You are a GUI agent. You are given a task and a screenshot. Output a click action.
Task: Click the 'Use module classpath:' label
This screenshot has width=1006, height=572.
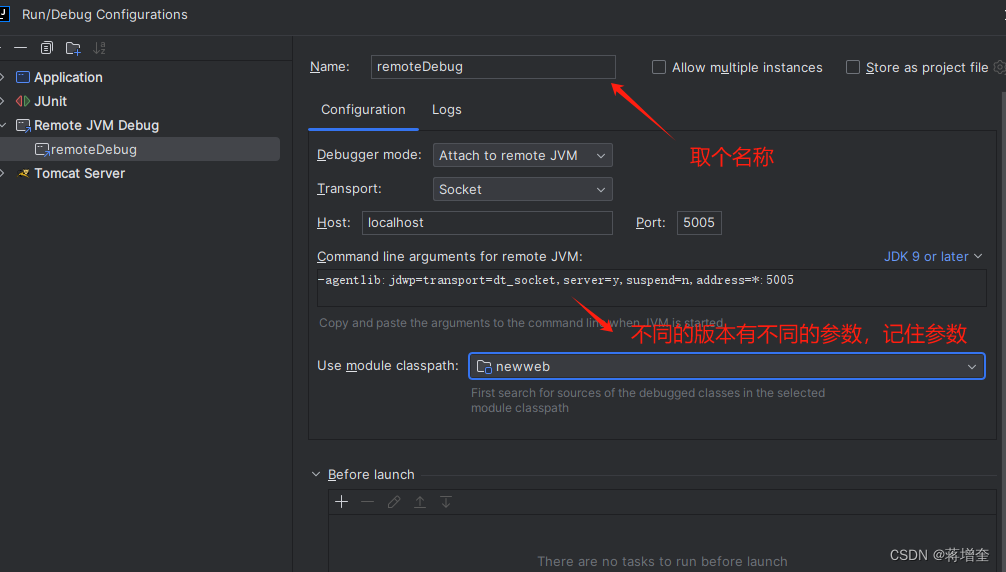[388, 366]
